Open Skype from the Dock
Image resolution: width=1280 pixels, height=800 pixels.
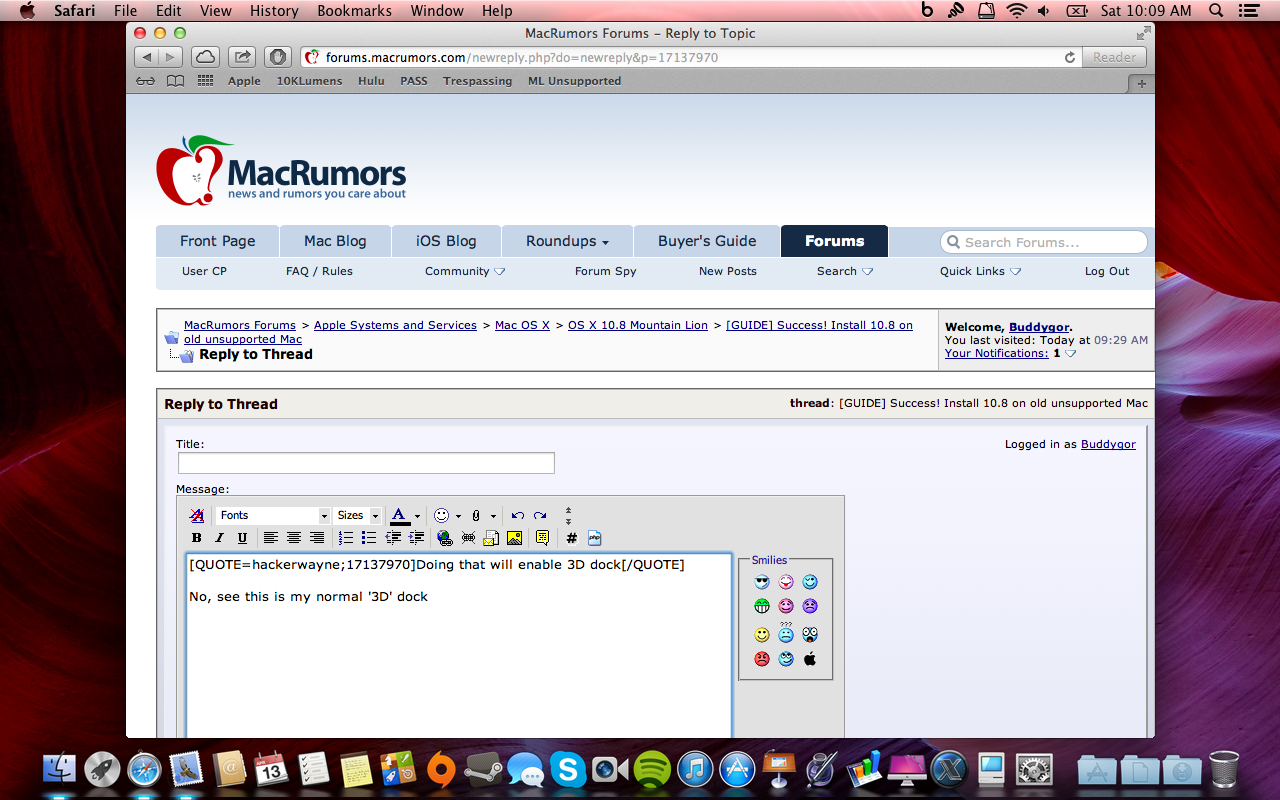[568, 769]
